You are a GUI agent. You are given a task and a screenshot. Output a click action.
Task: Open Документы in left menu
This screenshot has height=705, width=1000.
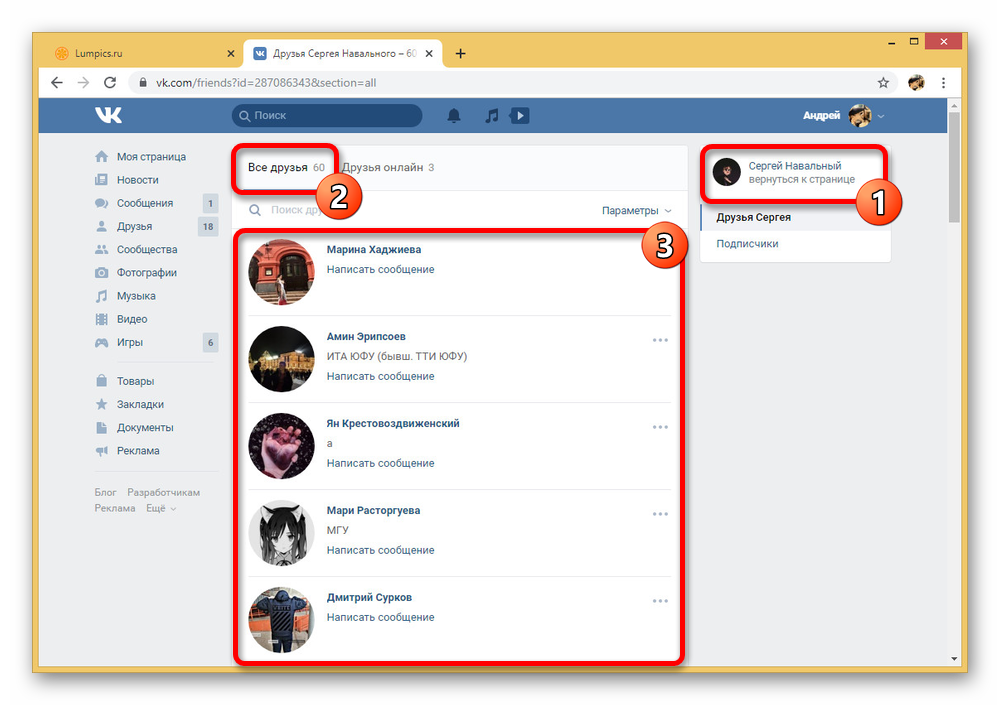click(145, 427)
